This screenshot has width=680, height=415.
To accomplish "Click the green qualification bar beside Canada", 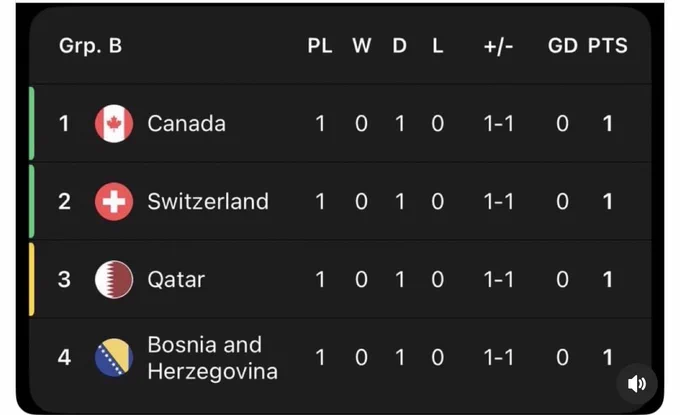I will coord(32,123).
